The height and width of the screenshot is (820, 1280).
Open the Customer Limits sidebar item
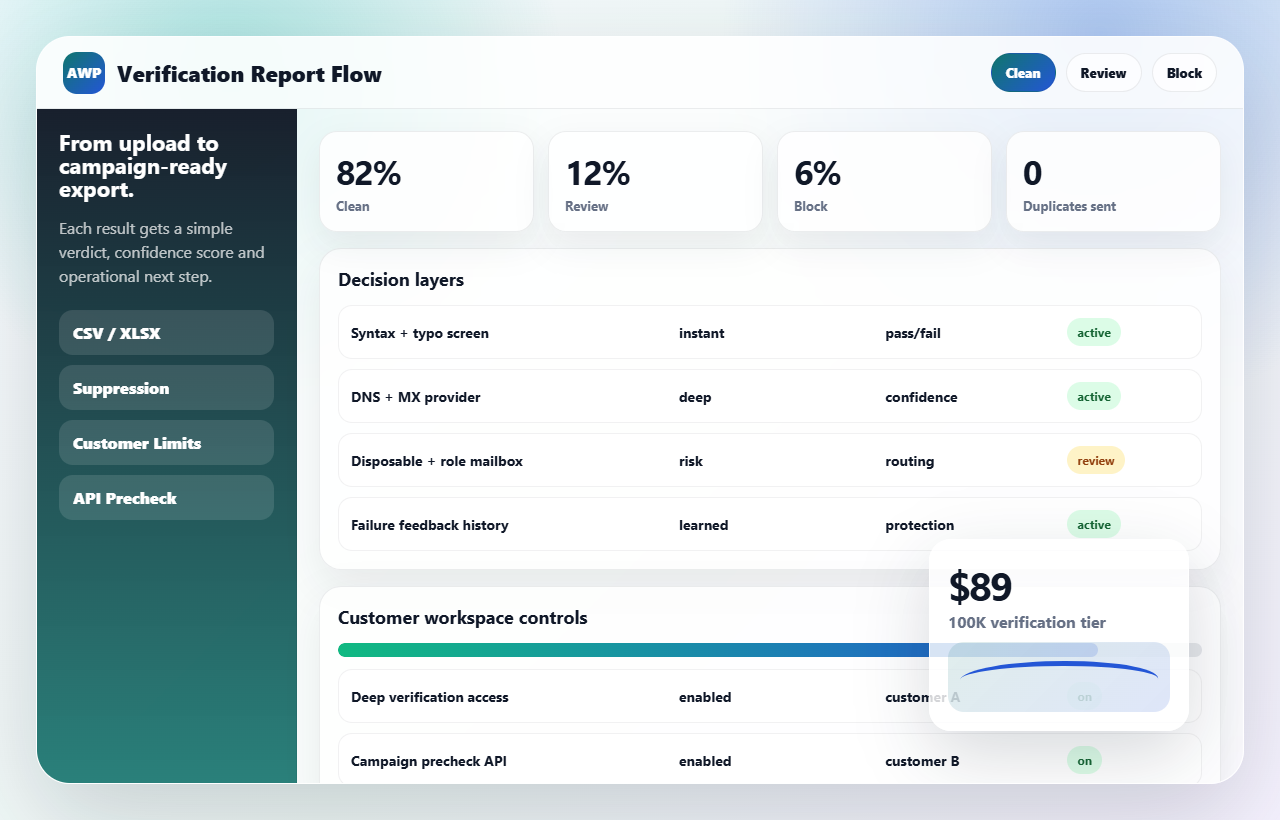pos(166,443)
